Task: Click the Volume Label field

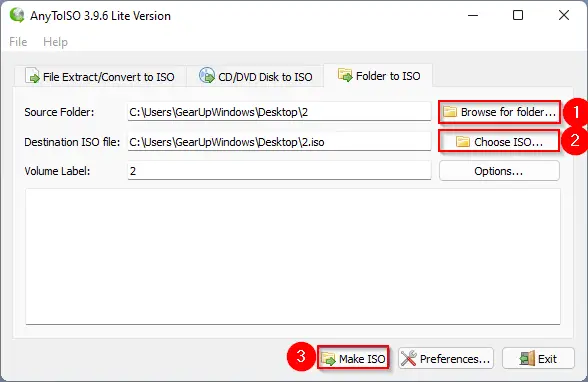Action: point(279,171)
